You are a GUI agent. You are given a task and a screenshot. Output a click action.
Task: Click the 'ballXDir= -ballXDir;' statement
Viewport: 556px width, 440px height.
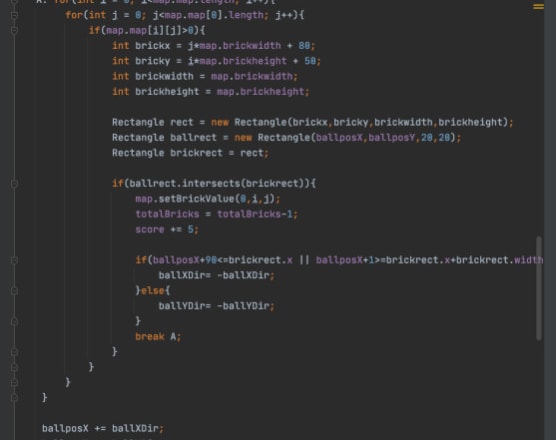click(x=216, y=275)
